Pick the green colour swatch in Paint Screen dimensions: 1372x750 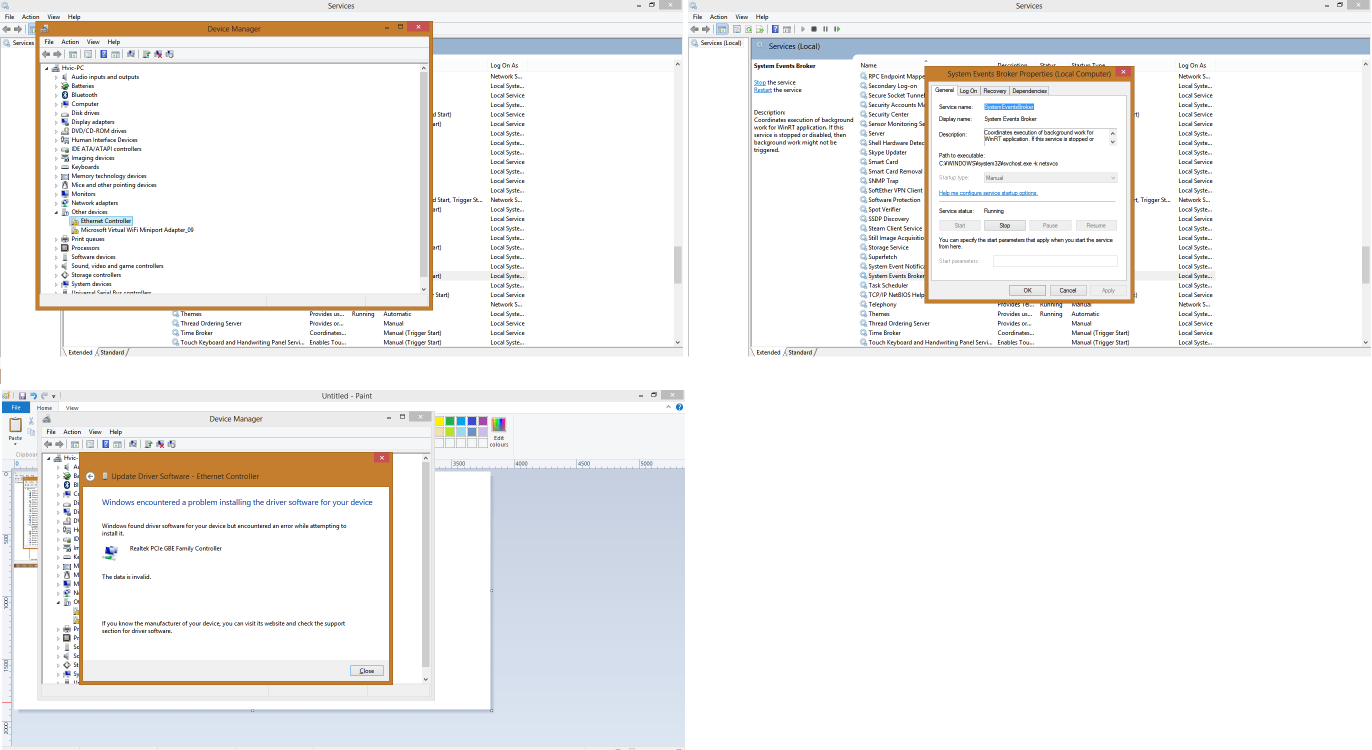(x=450, y=421)
